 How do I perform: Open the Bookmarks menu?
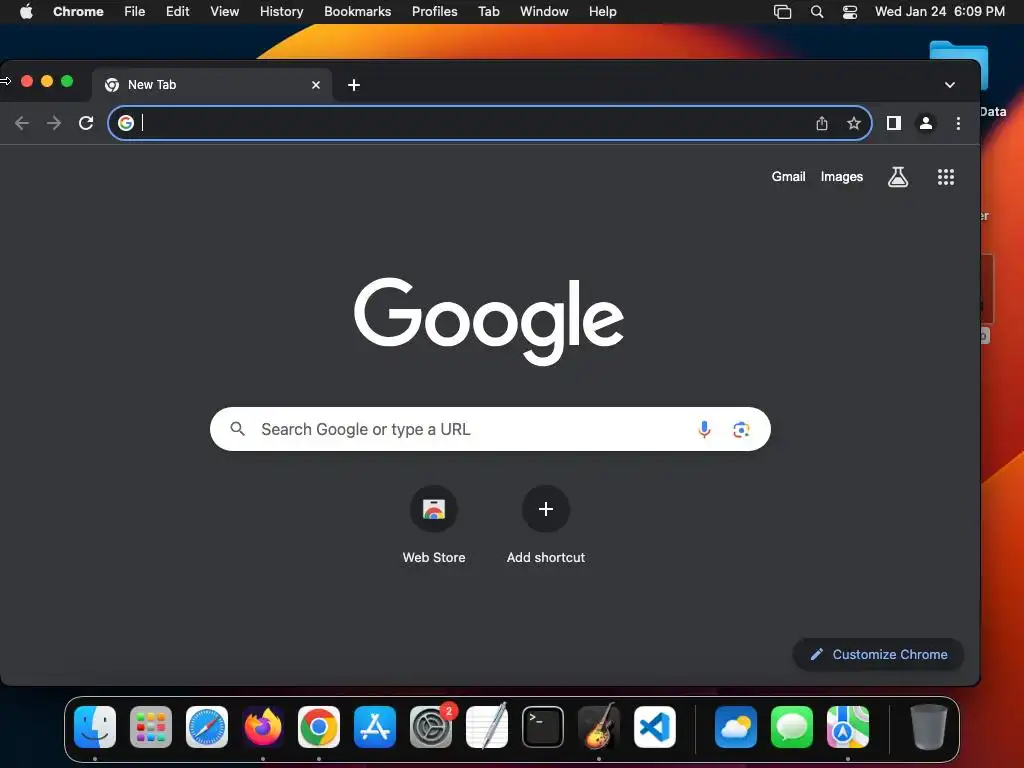[x=357, y=11]
